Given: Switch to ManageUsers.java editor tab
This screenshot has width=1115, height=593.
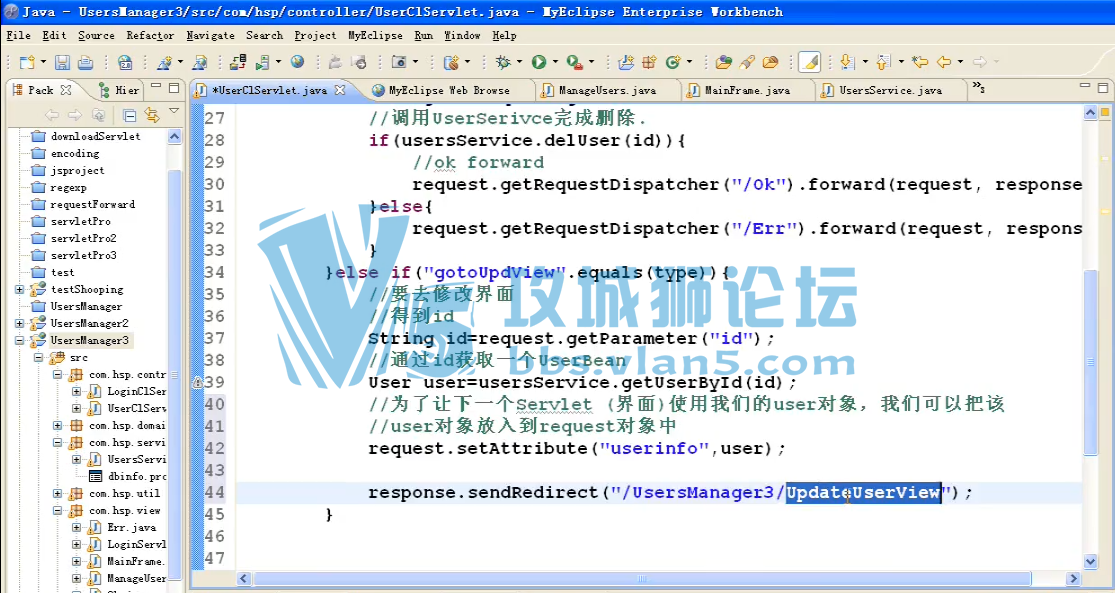Looking at the screenshot, I should tap(606, 90).
